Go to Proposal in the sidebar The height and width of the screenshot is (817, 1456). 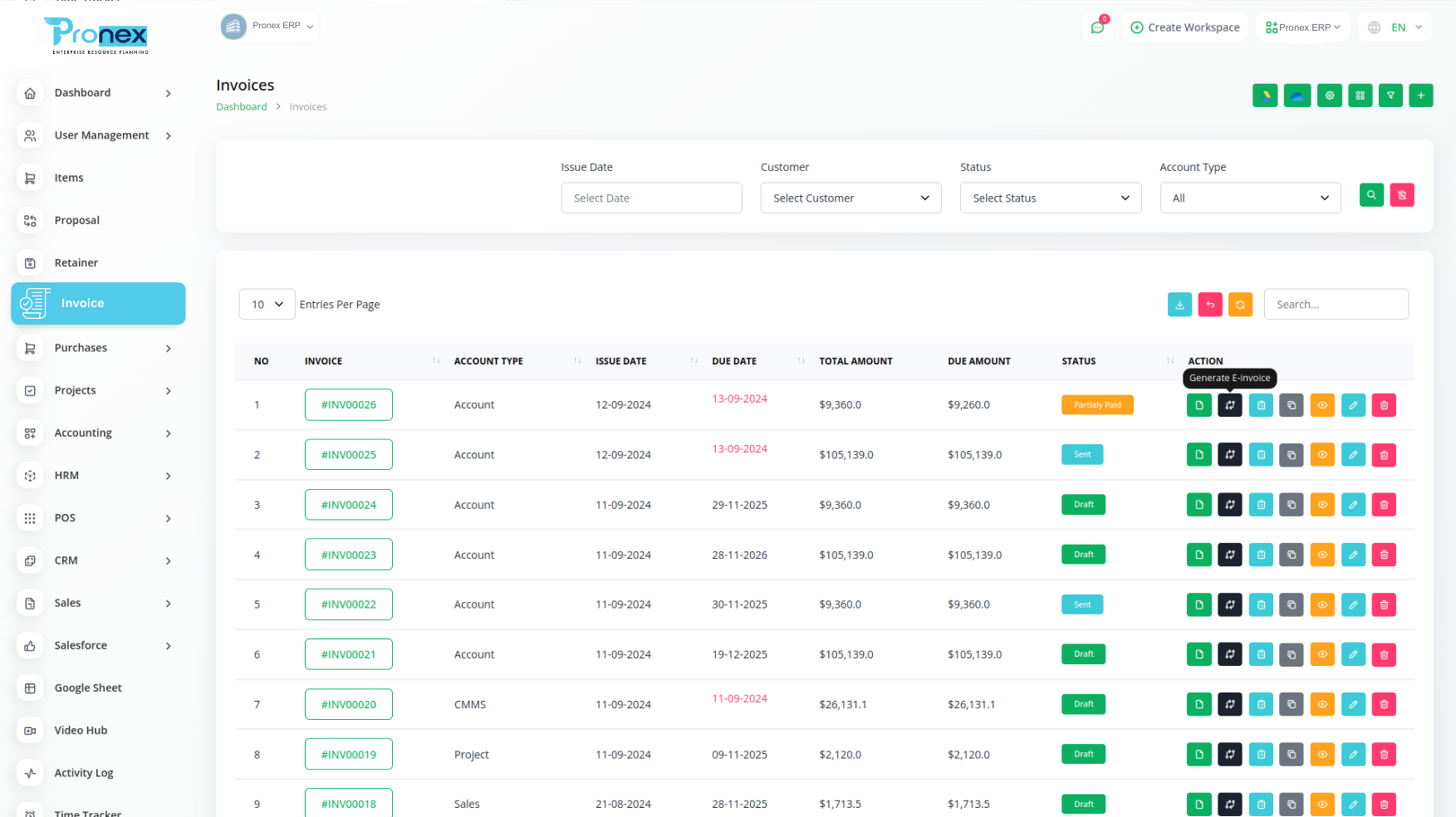tap(98, 220)
